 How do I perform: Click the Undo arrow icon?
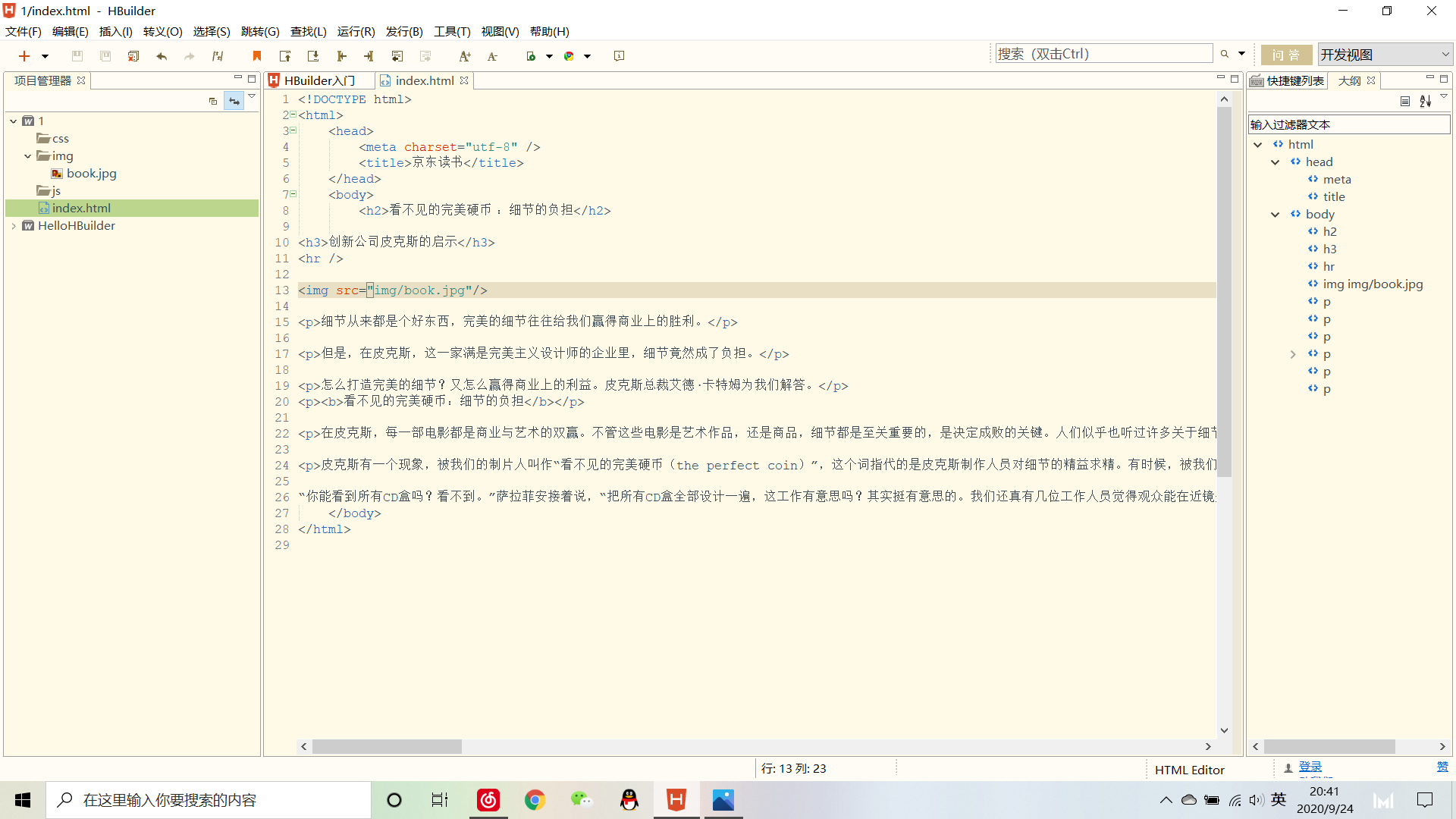click(162, 56)
